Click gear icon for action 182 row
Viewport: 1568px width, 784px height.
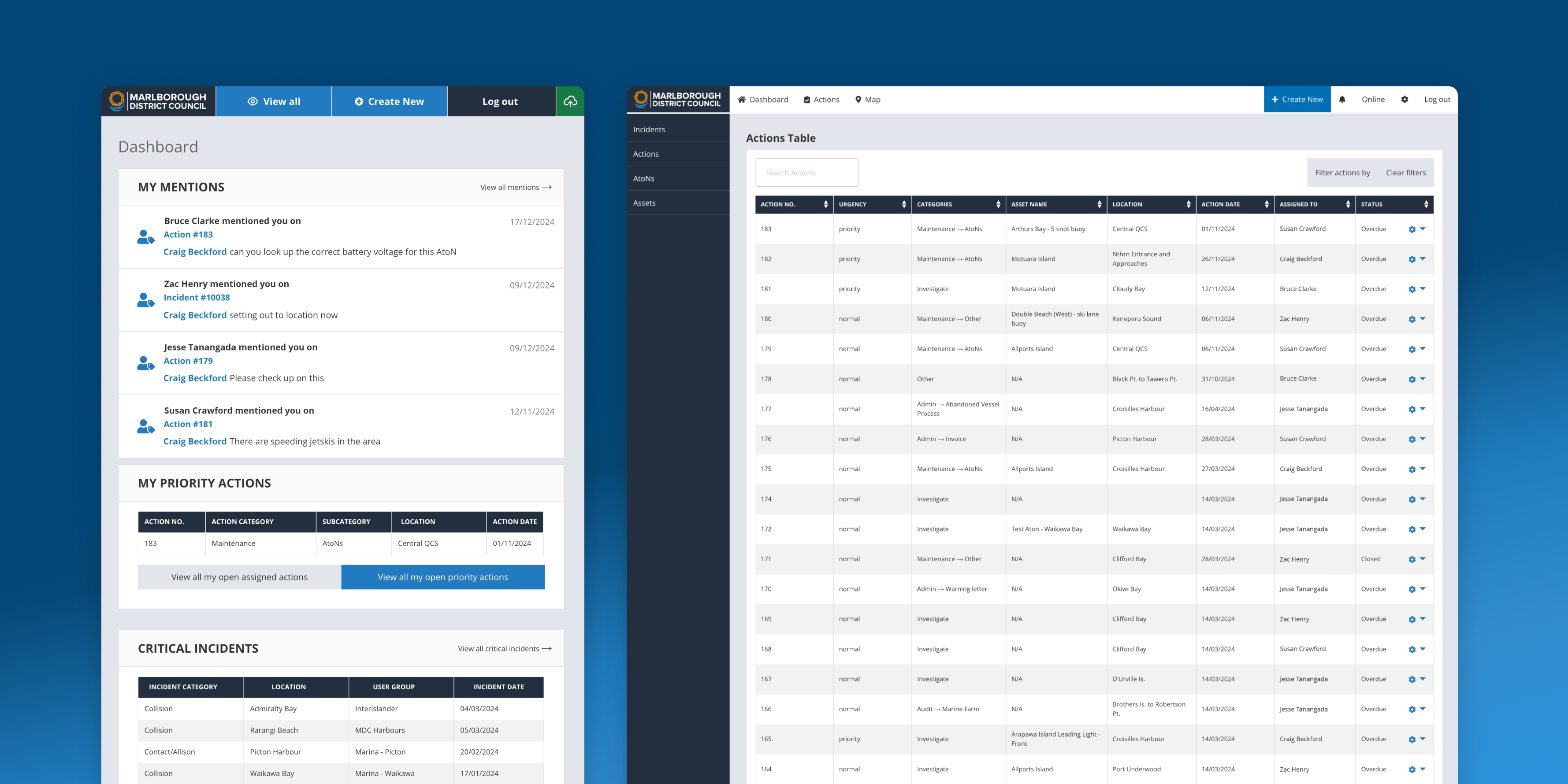pyautogui.click(x=1412, y=259)
